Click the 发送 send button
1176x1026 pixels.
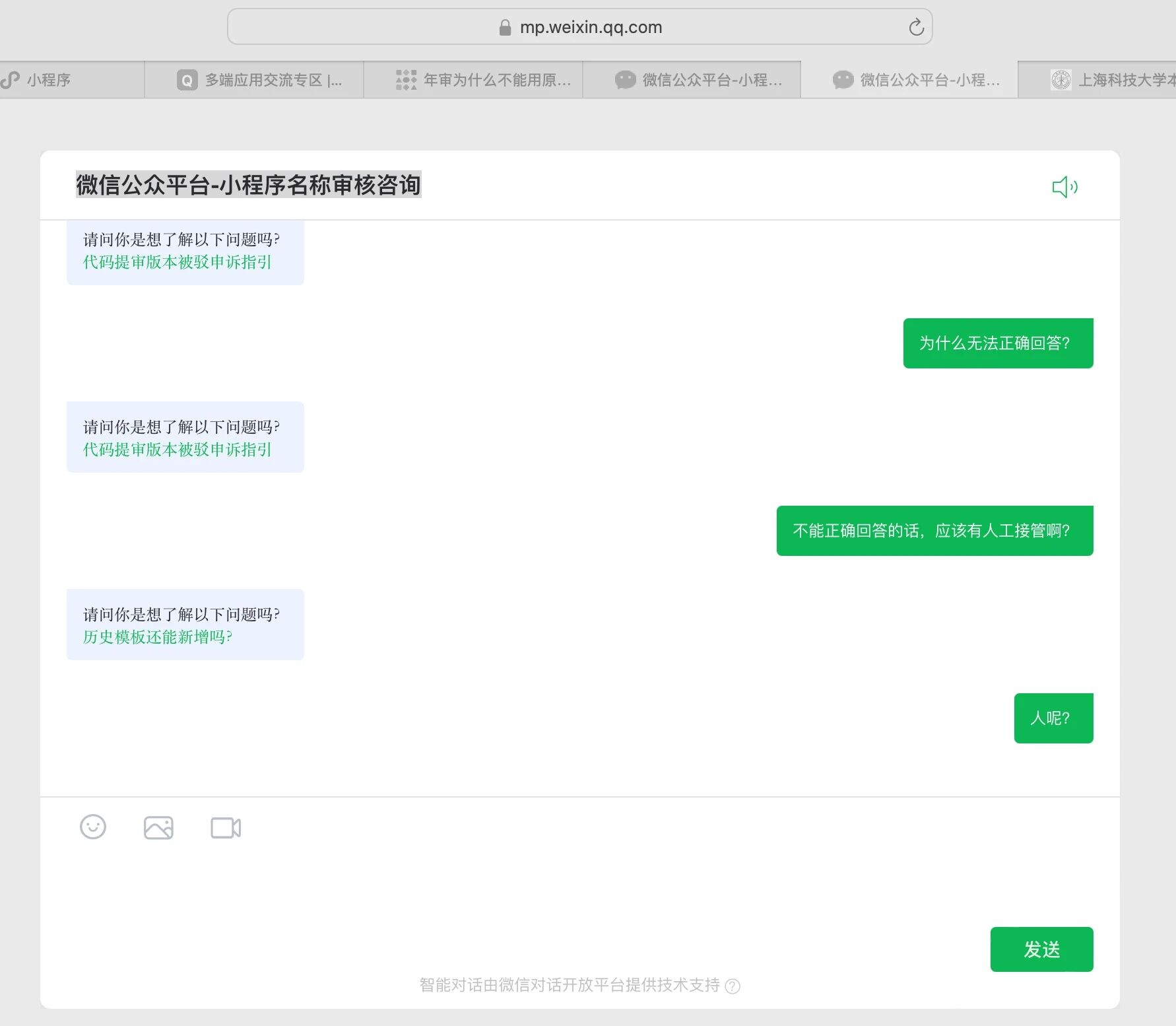click(x=1041, y=949)
